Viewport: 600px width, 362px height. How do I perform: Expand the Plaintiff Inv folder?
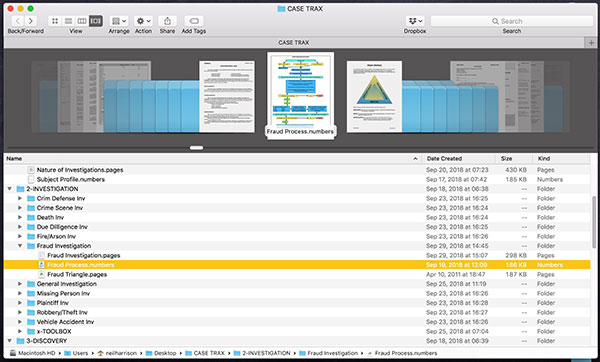(x=20, y=303)
